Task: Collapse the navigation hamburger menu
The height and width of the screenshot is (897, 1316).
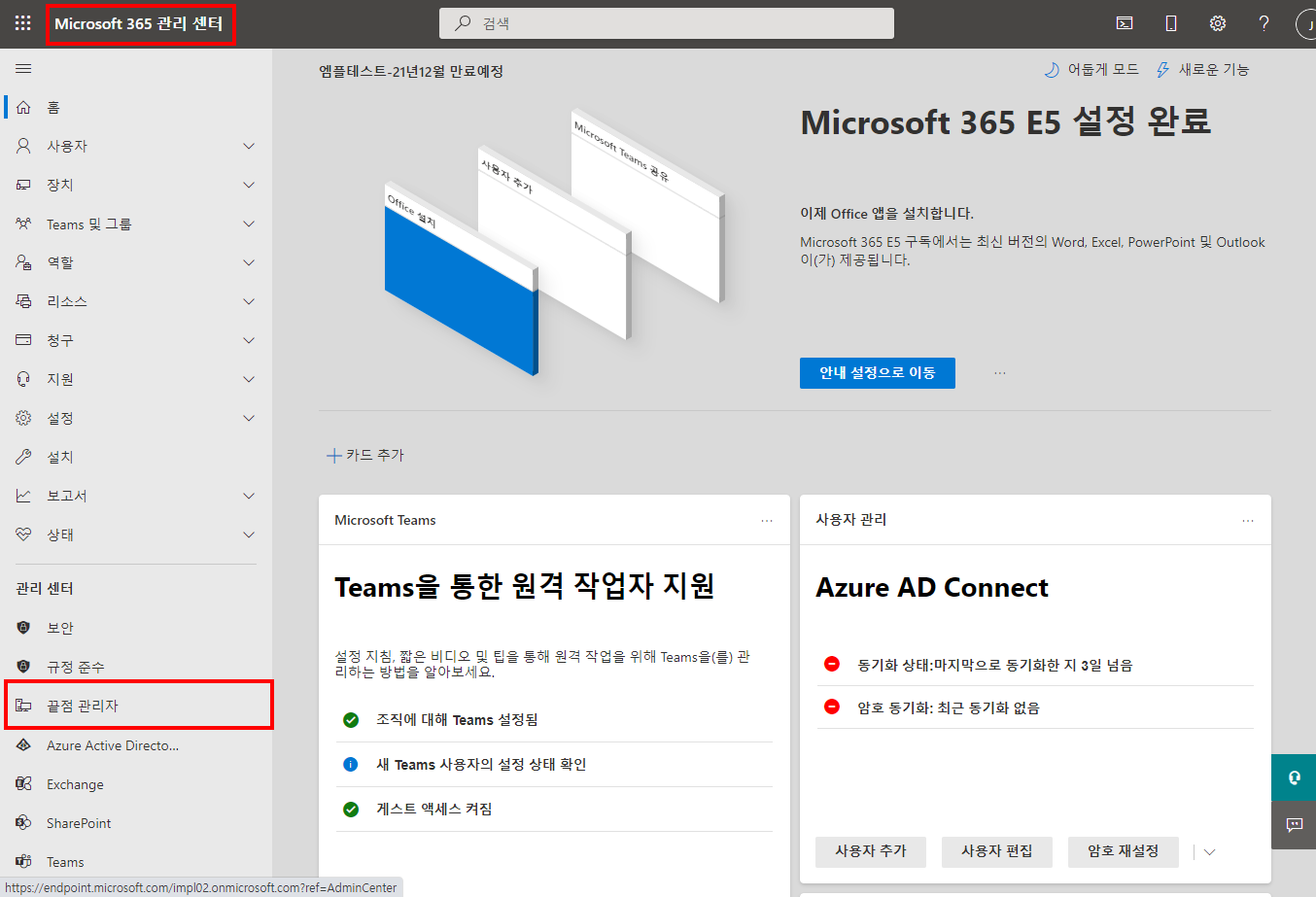Action: 23,69
